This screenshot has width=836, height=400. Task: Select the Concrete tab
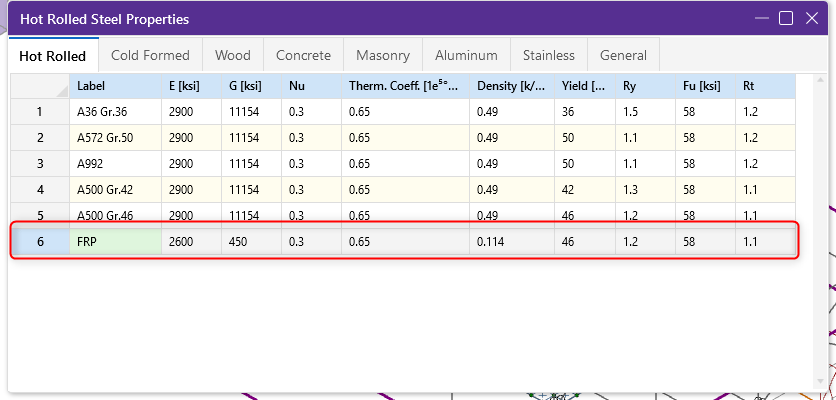(303, 55)
